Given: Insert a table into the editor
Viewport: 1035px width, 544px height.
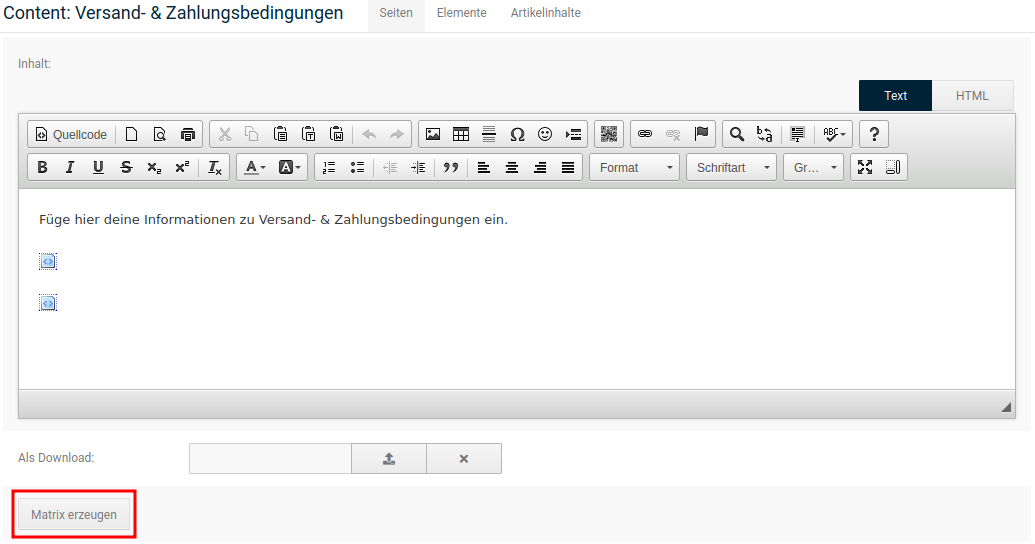Looking at the screenshot, I should 461,135.
